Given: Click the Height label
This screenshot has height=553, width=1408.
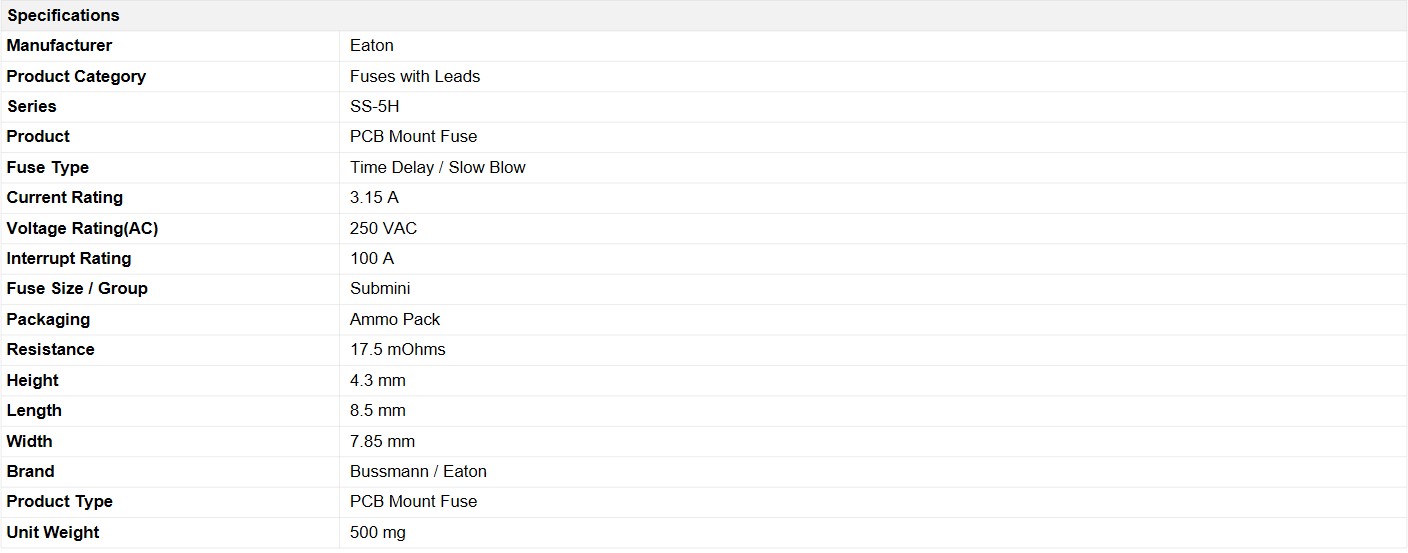Looking at the screenshot, I should pyautogui.click(x=33, y=380).
